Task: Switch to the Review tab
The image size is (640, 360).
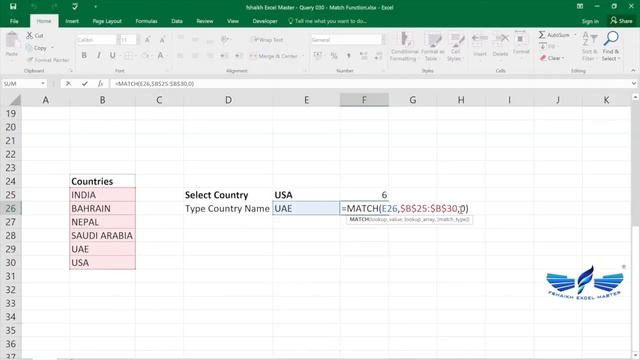Action: pyautogui.click(x=204, y=21)
